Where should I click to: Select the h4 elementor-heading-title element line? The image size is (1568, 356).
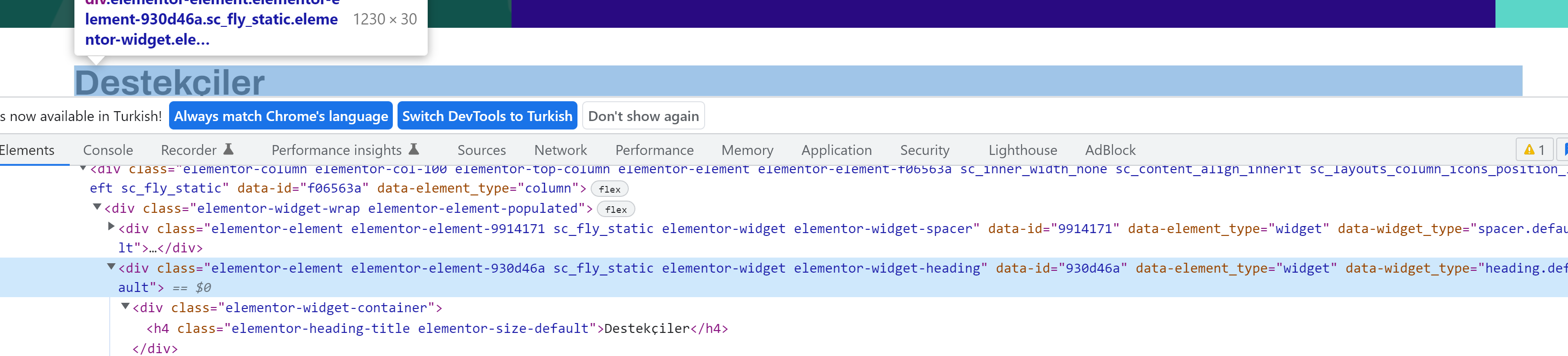[x=437, y=329]
